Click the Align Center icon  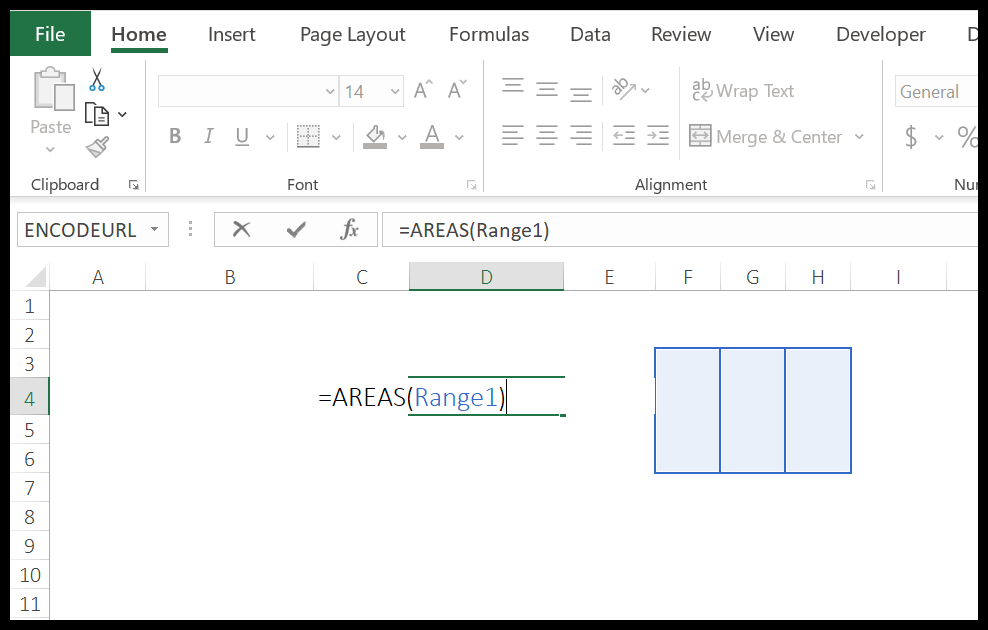(x=546, y=136)
